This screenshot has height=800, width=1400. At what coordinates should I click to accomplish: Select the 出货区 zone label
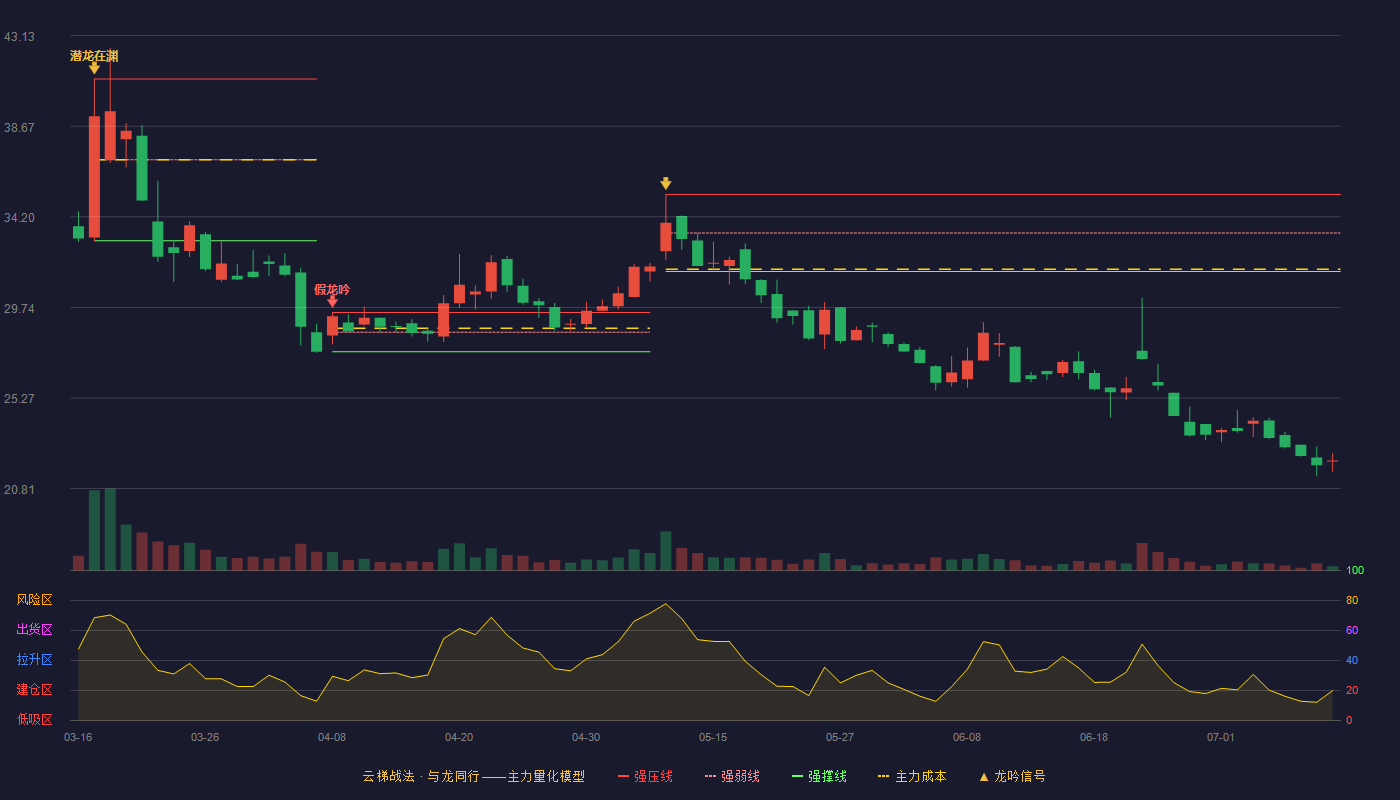(x=34, y=630)
